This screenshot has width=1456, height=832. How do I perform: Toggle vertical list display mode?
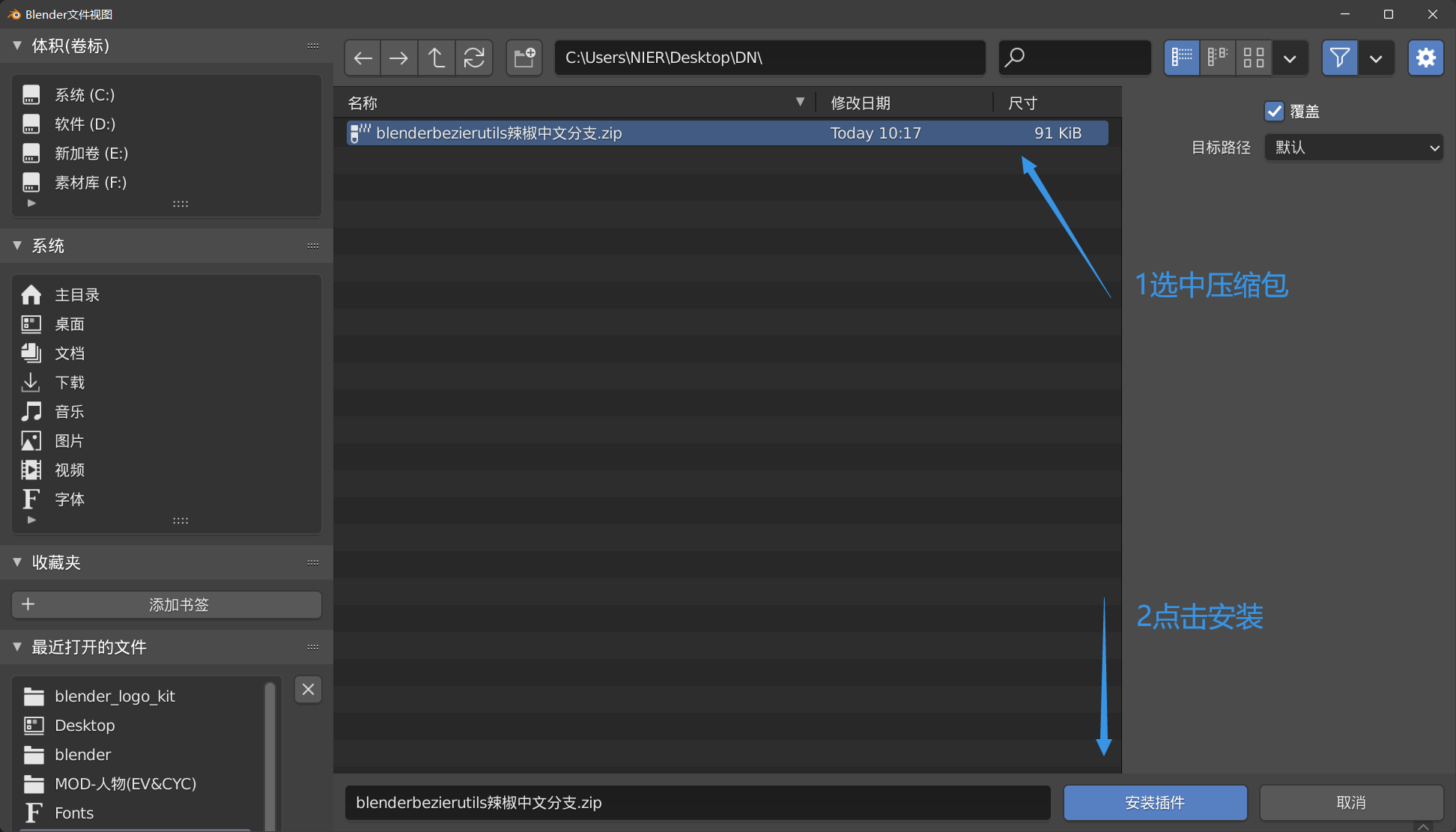tap(1181, 58)
